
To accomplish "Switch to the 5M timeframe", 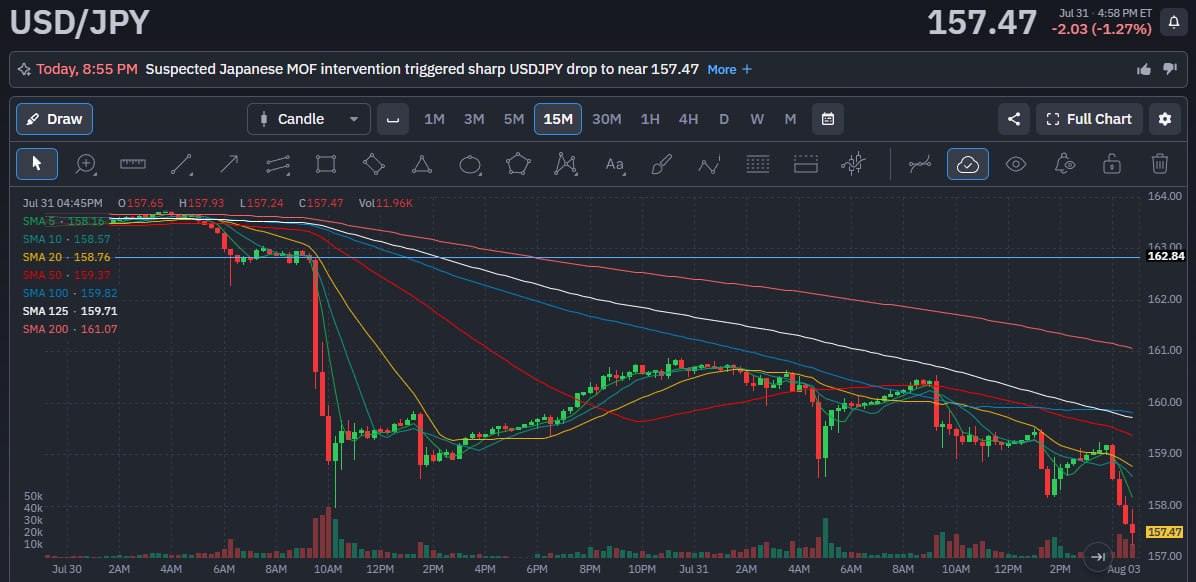I will [x=514, y=119].
